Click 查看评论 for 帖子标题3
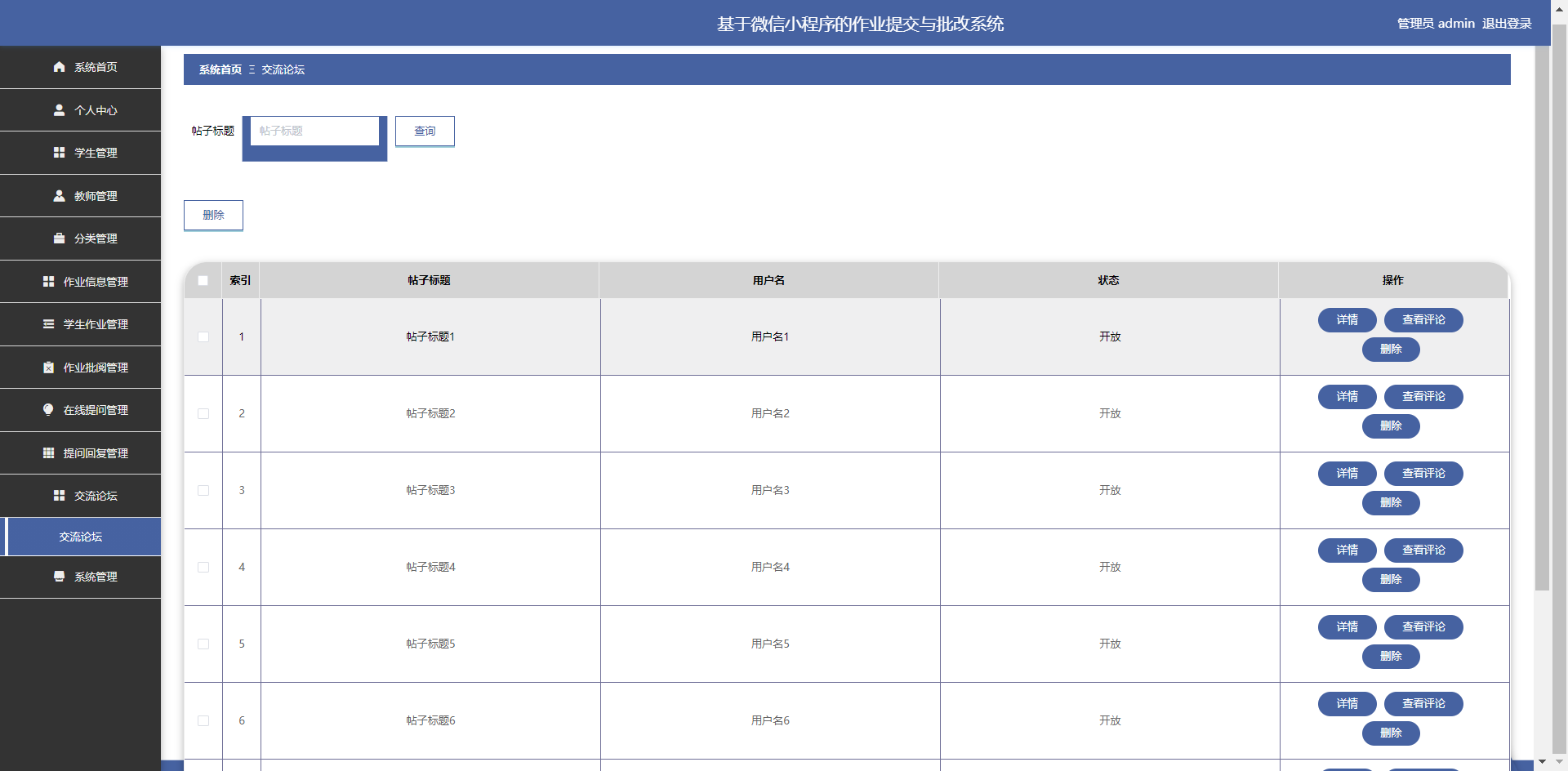The height and width of the screenshot is (771, 1568). point(1423,474)
